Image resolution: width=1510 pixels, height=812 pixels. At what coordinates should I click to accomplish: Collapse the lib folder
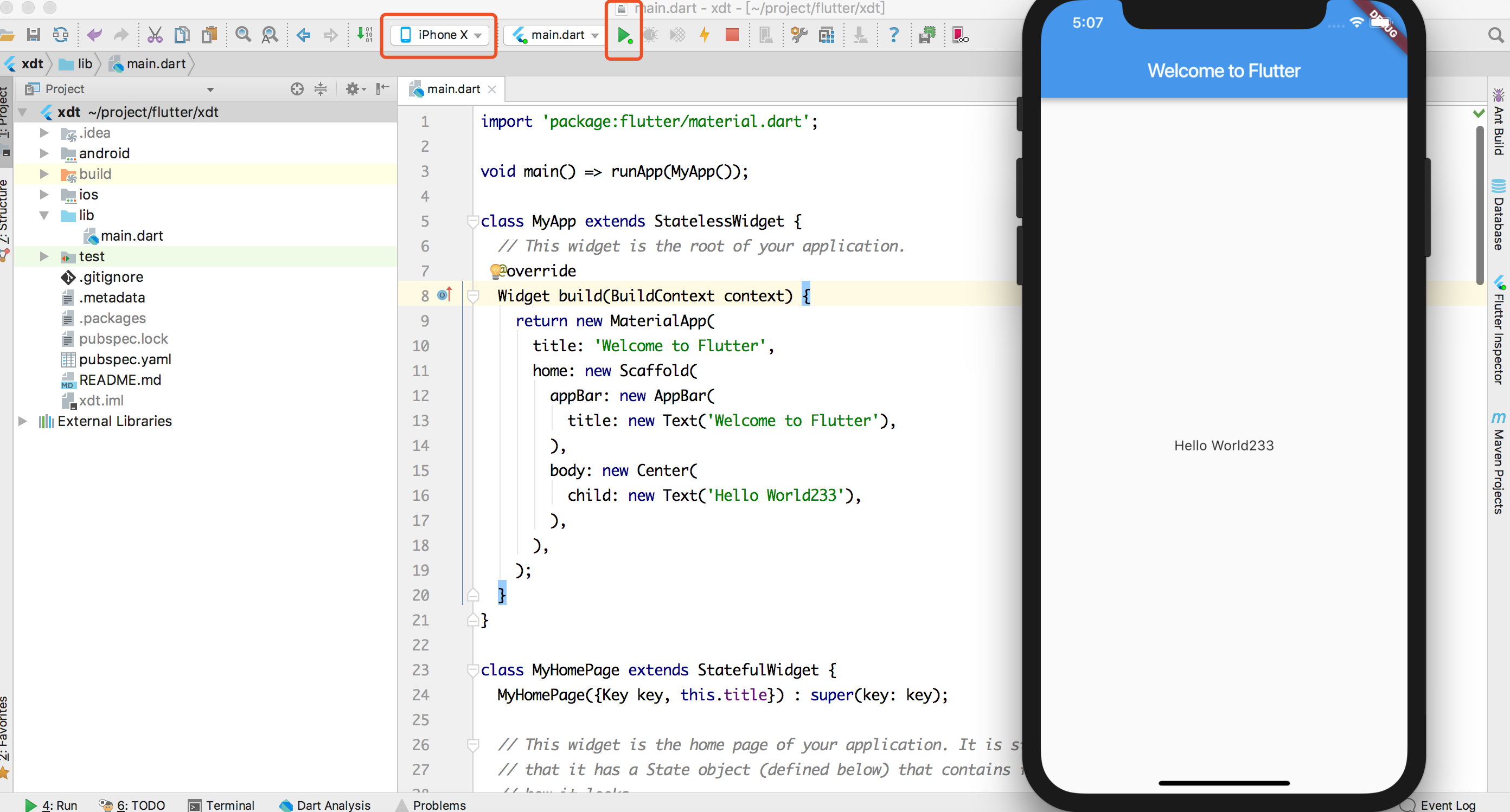pyautogui.click(x=44, y=216)
